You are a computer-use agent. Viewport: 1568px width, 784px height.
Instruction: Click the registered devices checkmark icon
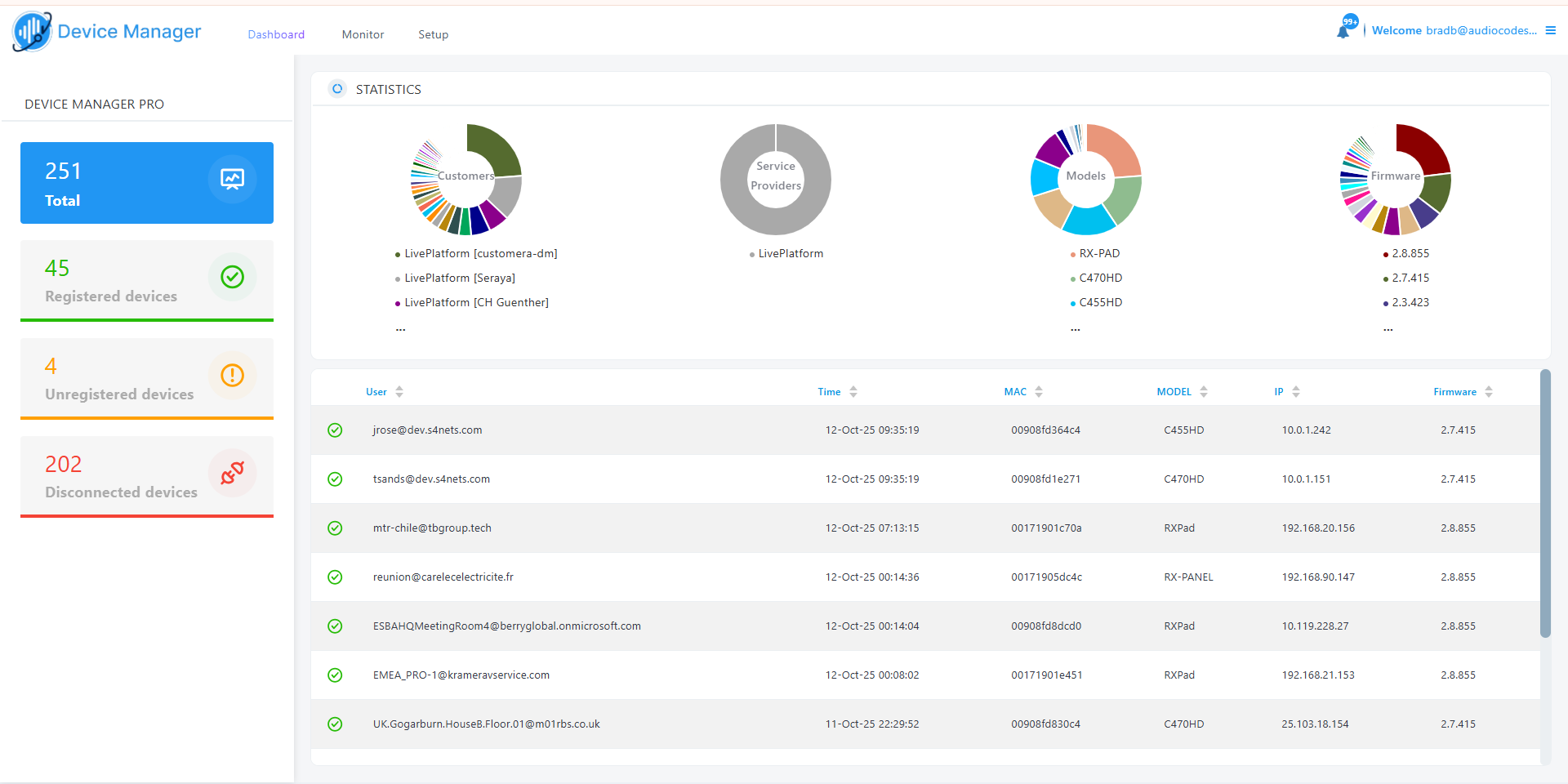pyautogui.click(x=232, y=277)
